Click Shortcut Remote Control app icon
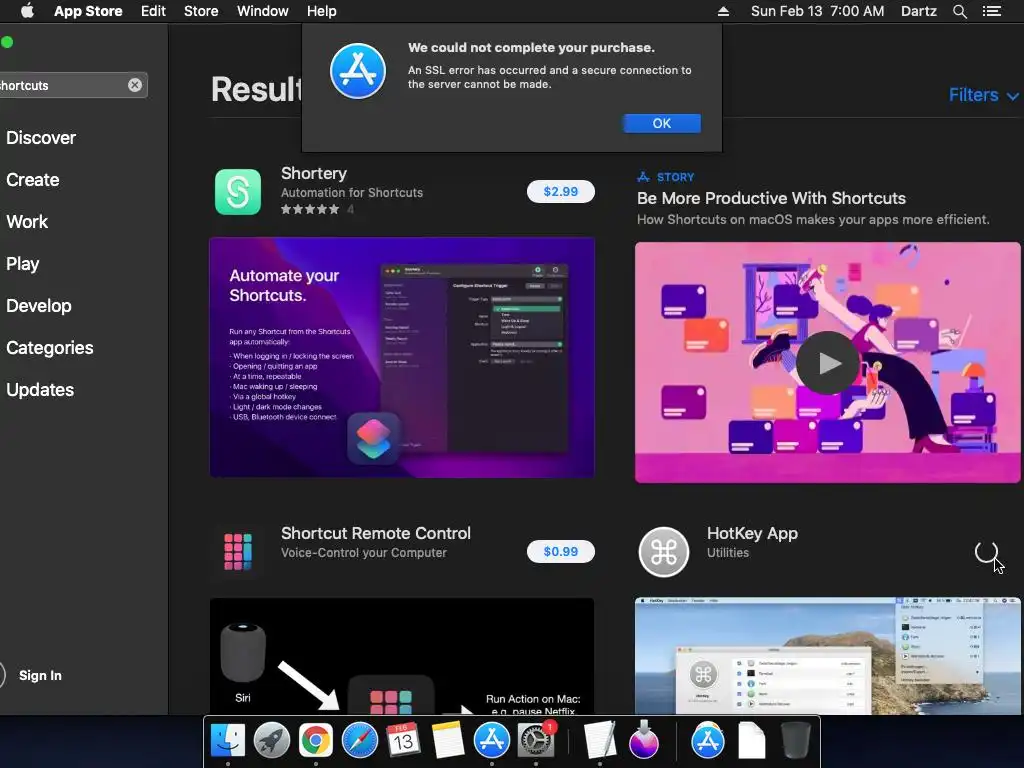Screen dimensions: 1024x768 (238, 552)
